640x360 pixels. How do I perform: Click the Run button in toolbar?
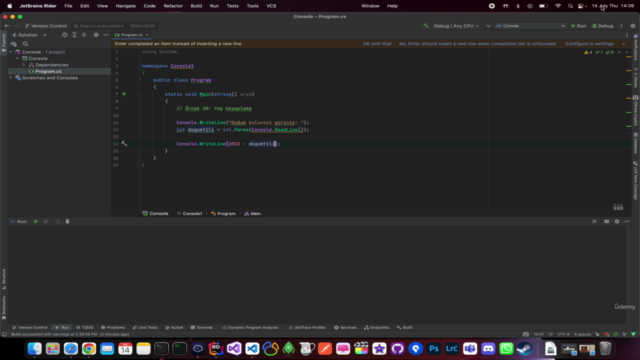pyautogui.click(x=578, y=26)
